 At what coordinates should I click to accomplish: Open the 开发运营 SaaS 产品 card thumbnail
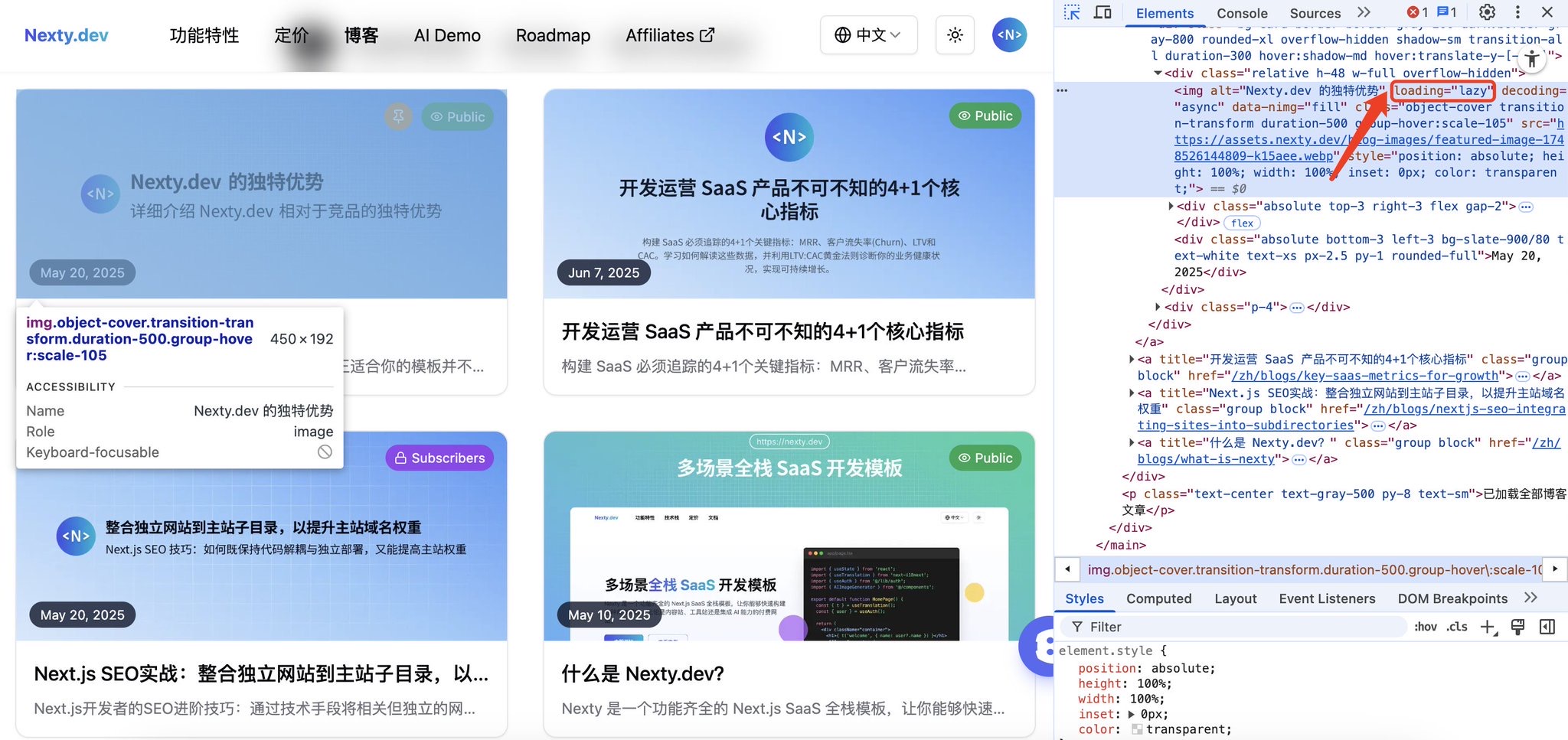789,194
